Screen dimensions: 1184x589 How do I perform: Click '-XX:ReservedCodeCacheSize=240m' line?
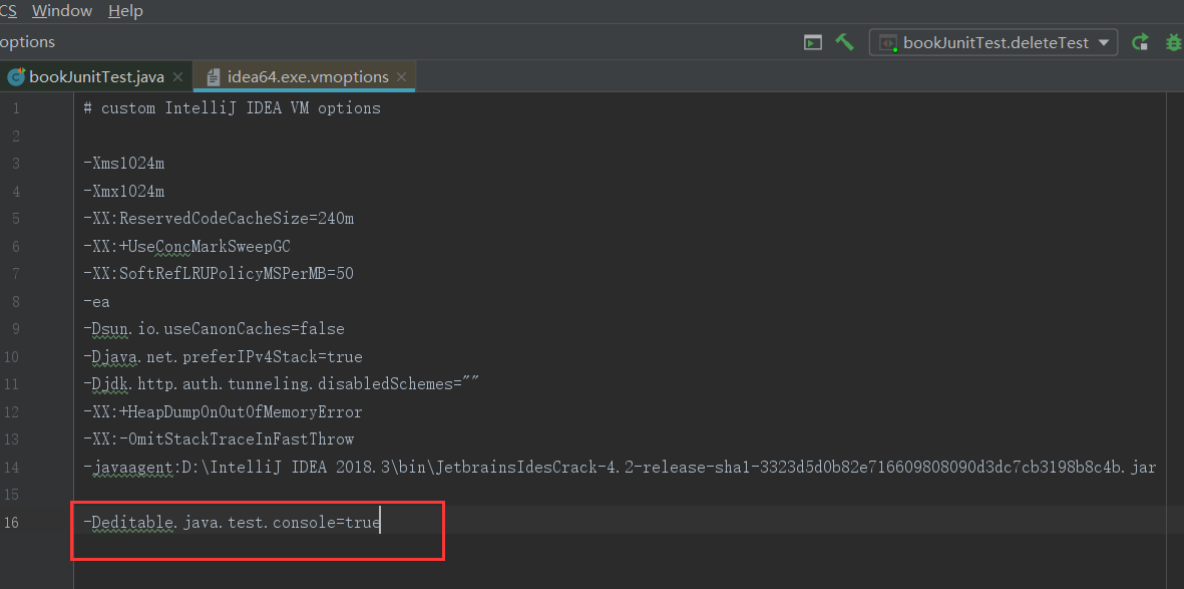pos(219,219)
